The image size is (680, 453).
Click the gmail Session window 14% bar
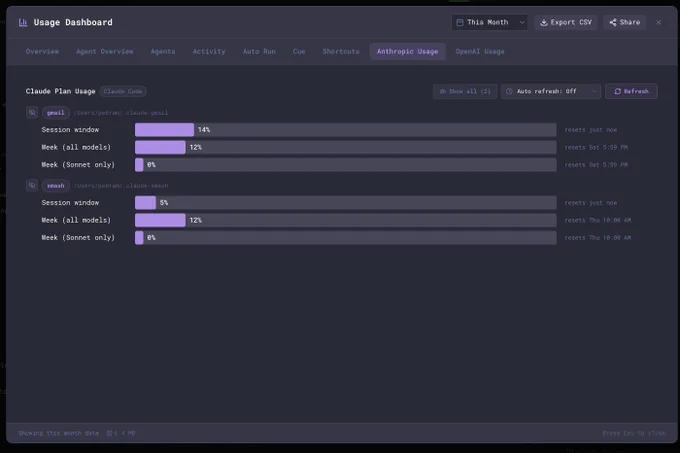[345, 130]
